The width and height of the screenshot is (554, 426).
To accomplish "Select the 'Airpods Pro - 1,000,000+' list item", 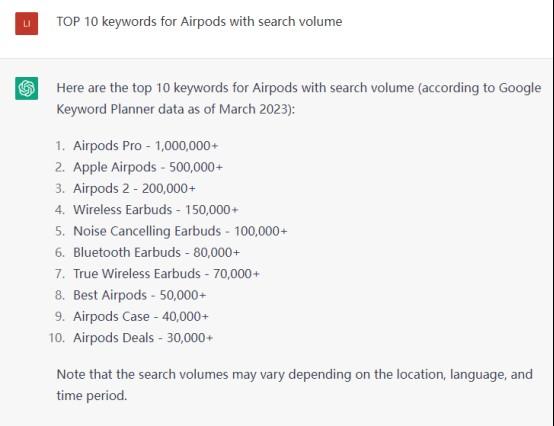I will (146, 146).
